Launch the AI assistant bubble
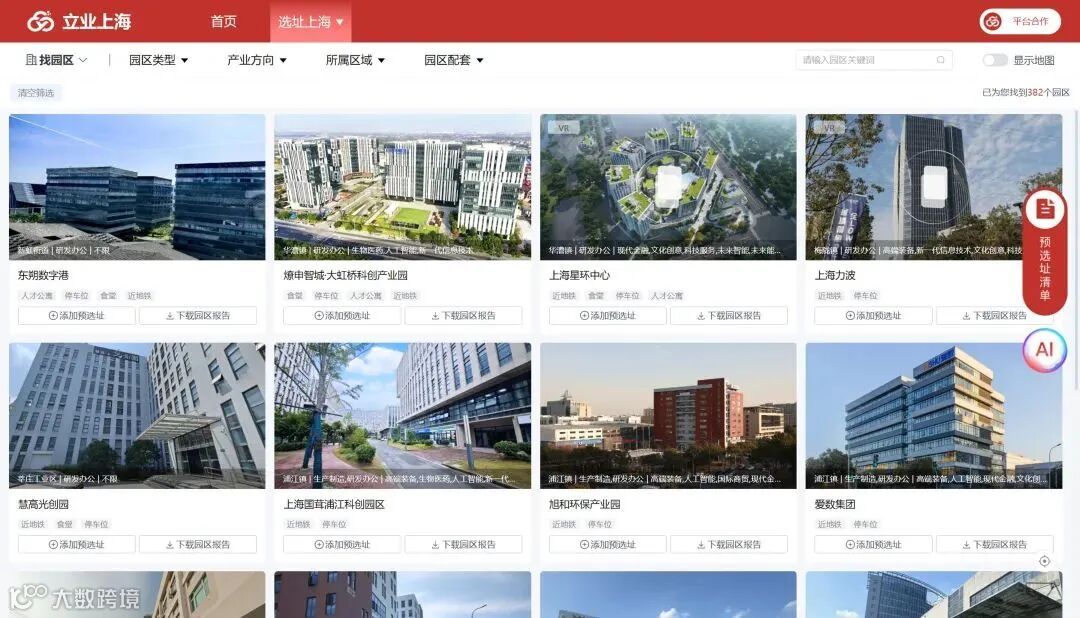Image resolution: width=1080 pixels, height=618 pixels. 1044,350
